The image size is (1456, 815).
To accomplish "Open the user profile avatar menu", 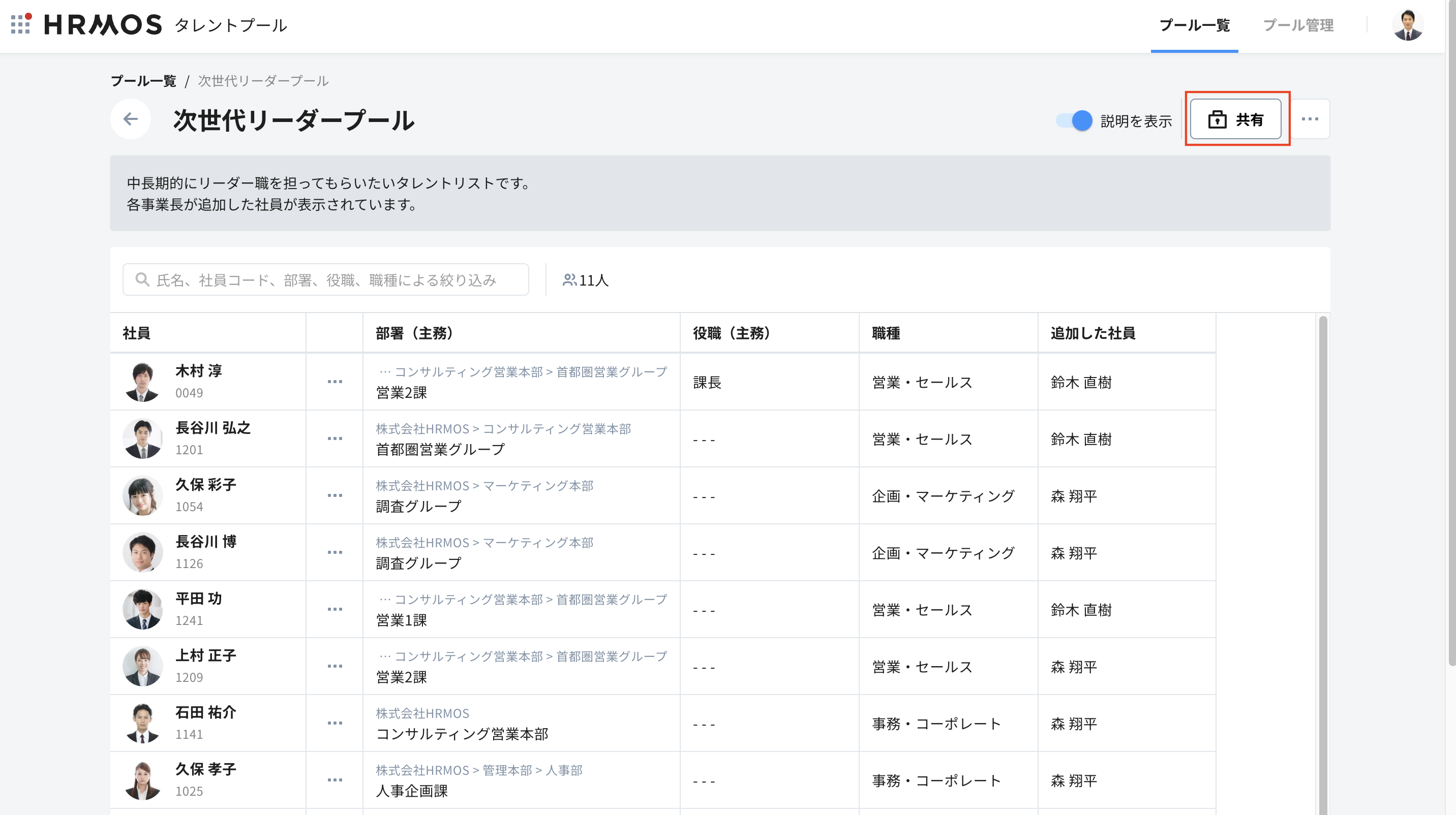I will (x=1407, y=25).
